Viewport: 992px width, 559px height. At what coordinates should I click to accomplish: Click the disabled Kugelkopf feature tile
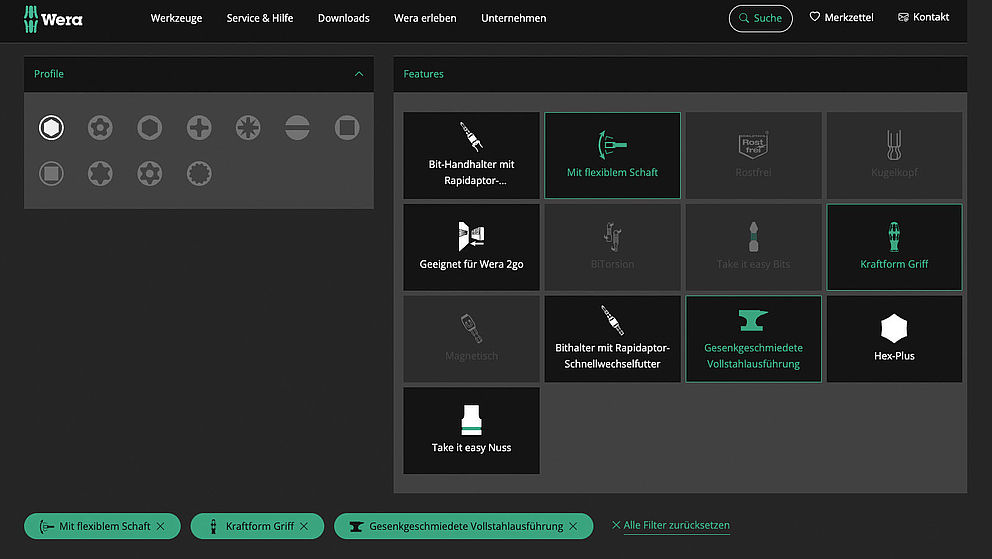895,156
